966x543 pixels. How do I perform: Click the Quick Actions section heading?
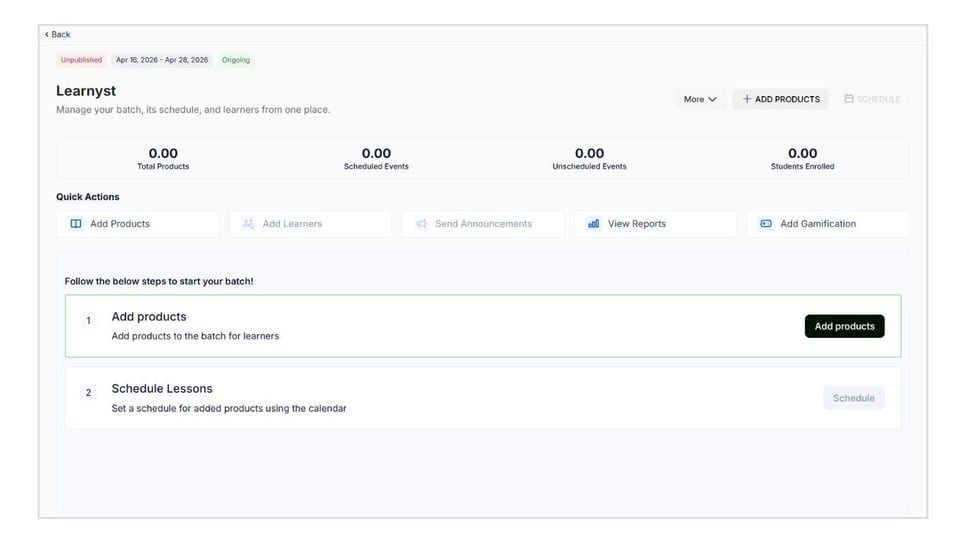coord(87,197)
